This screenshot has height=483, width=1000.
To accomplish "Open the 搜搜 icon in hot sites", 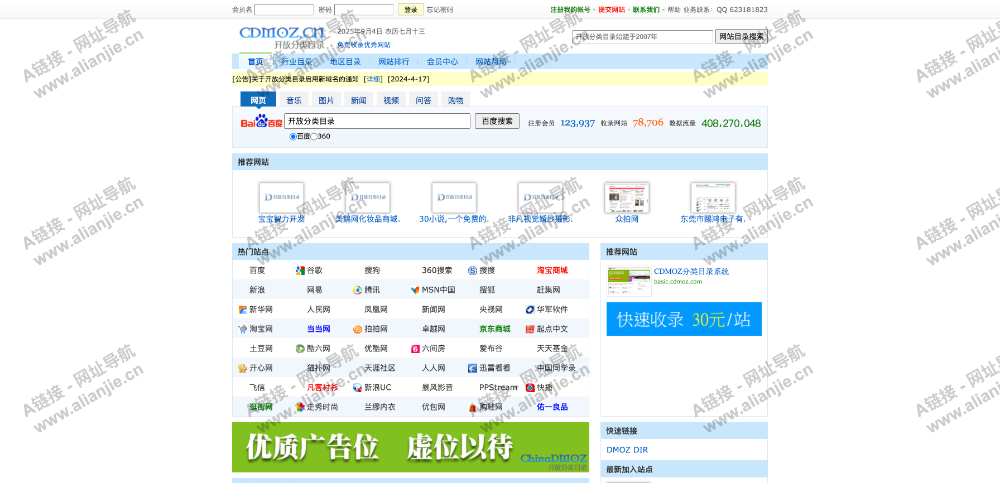I will tap(473, 271).
